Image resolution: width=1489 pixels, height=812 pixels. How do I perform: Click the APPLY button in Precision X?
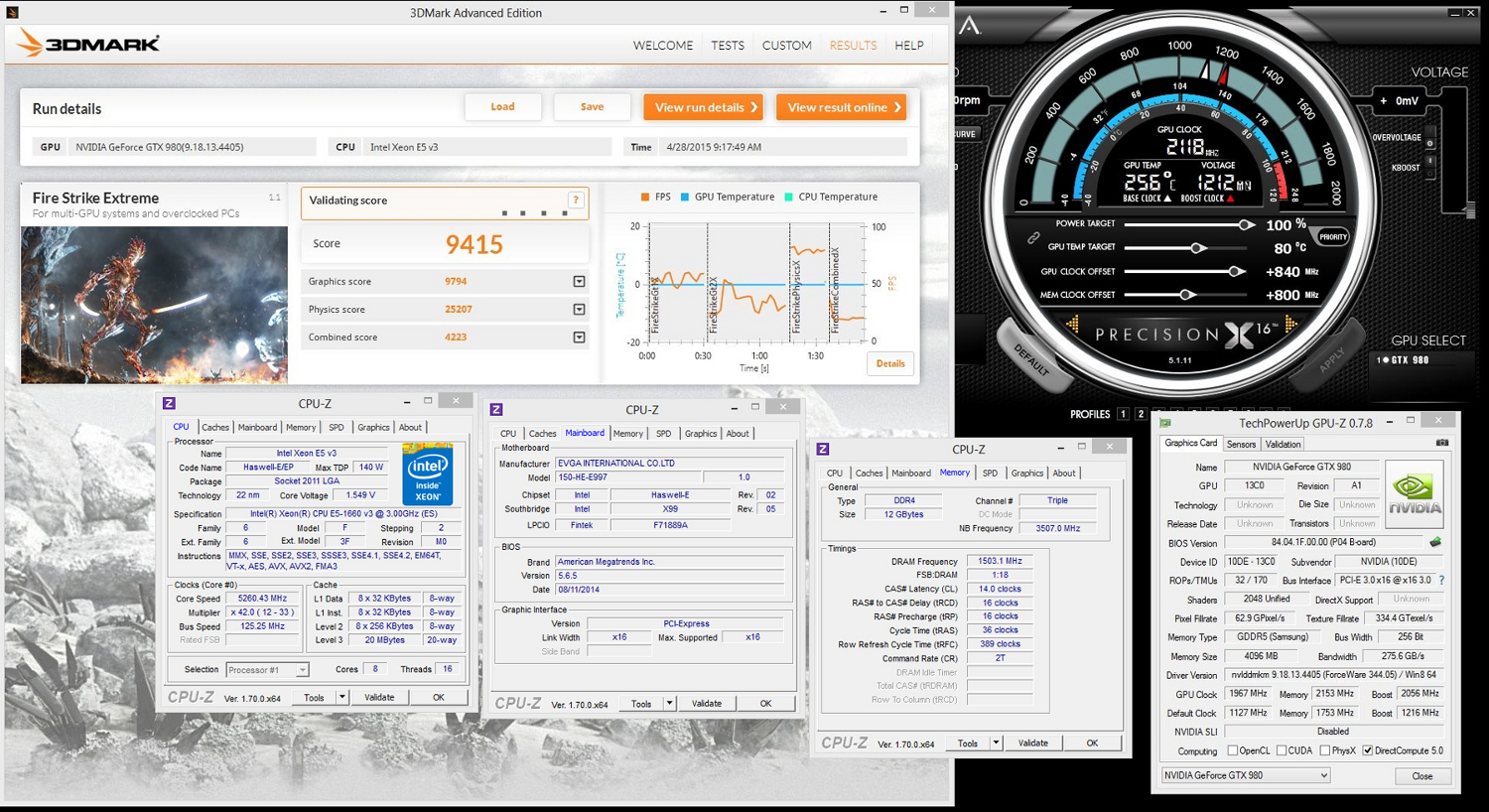[x=1332, y=359]
